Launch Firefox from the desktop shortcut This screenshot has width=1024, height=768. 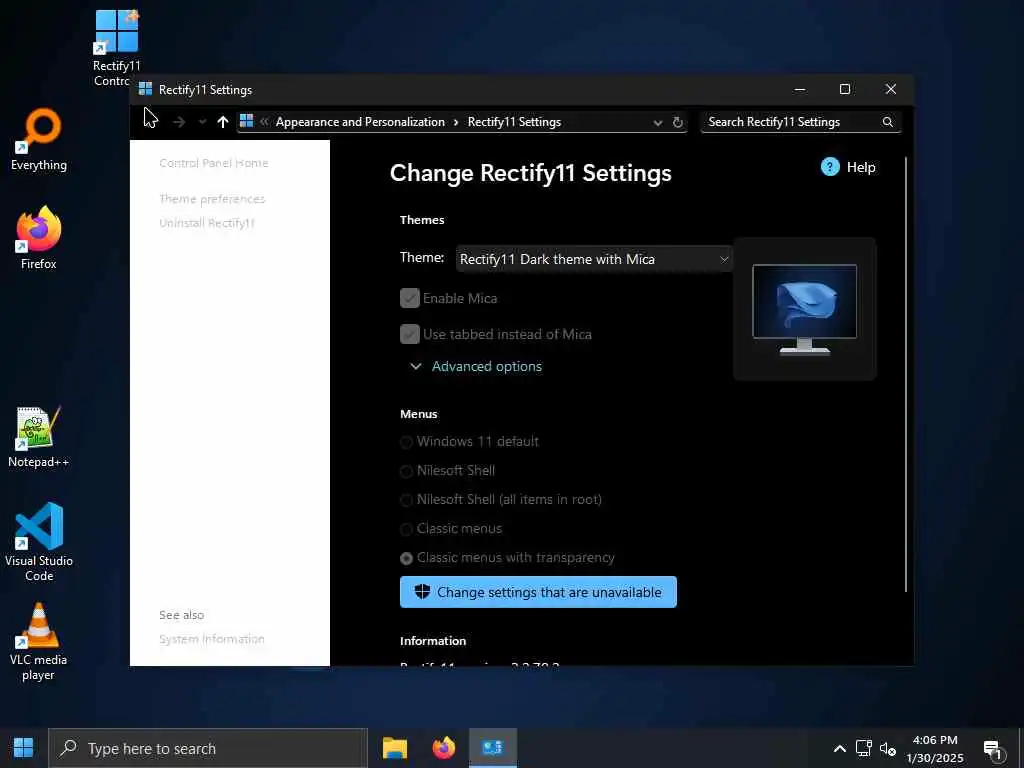click(39, 238)
